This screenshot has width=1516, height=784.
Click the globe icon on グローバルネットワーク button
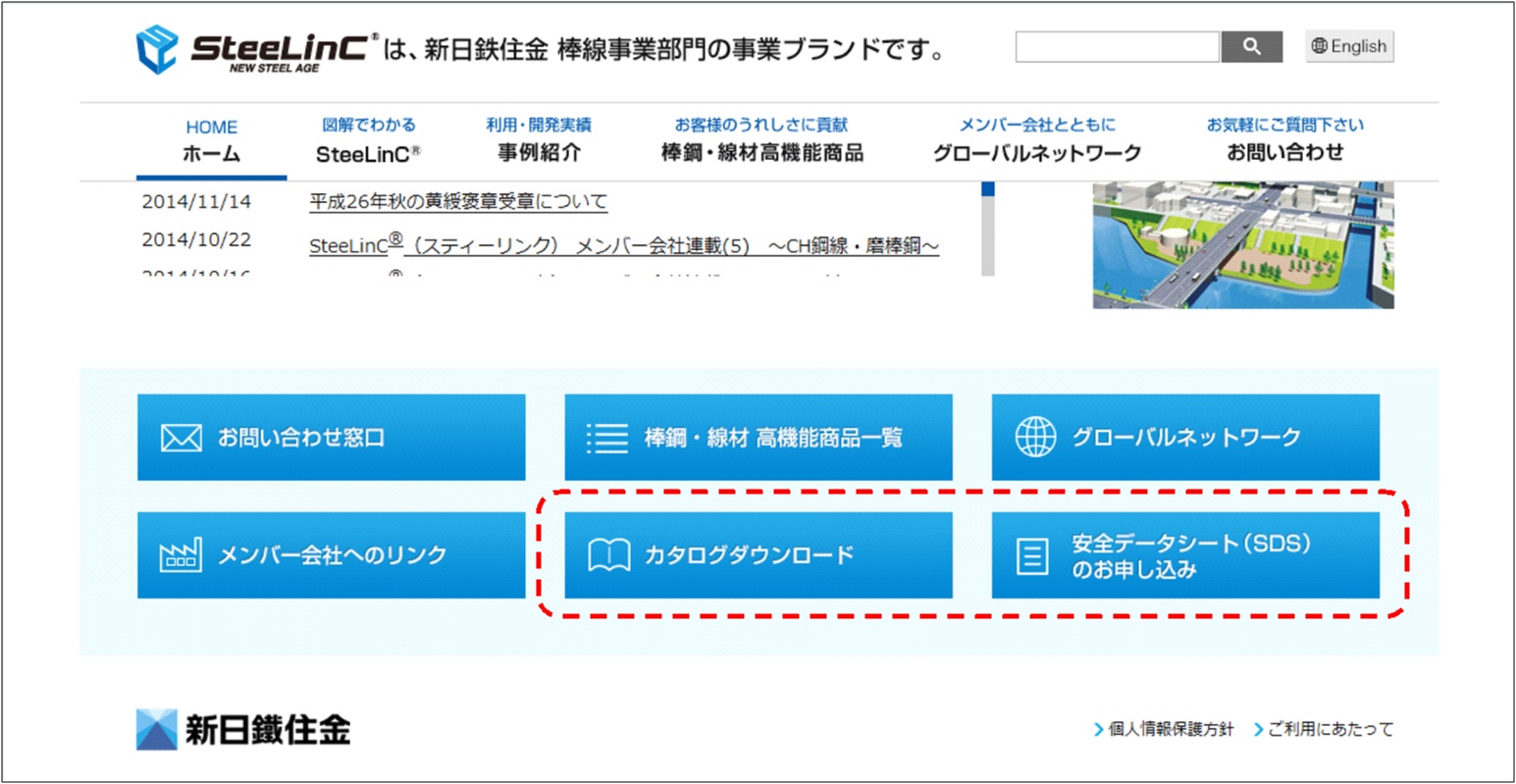click(x=1035, y=438)
